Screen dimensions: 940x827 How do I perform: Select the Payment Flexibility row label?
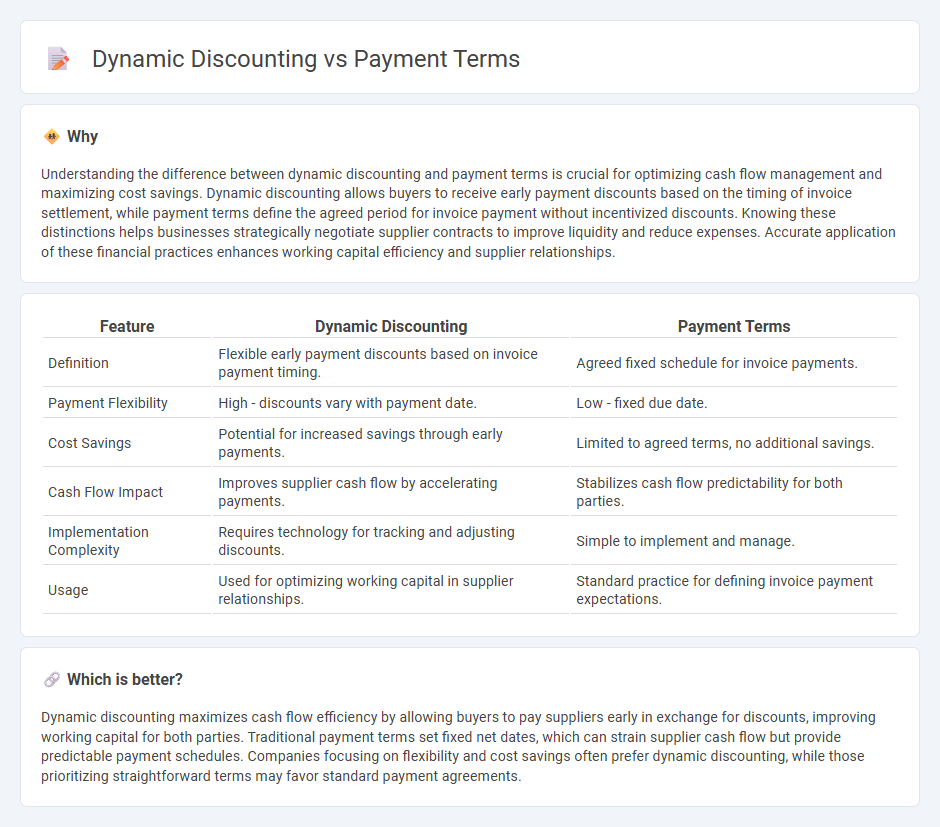(x=108, y=403)
